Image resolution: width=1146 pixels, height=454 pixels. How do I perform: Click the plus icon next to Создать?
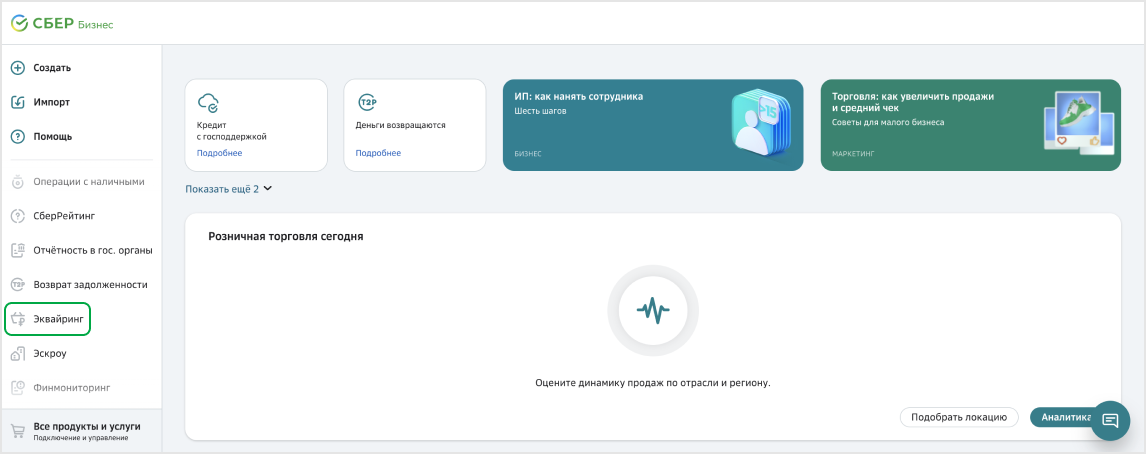coord(17,68)
